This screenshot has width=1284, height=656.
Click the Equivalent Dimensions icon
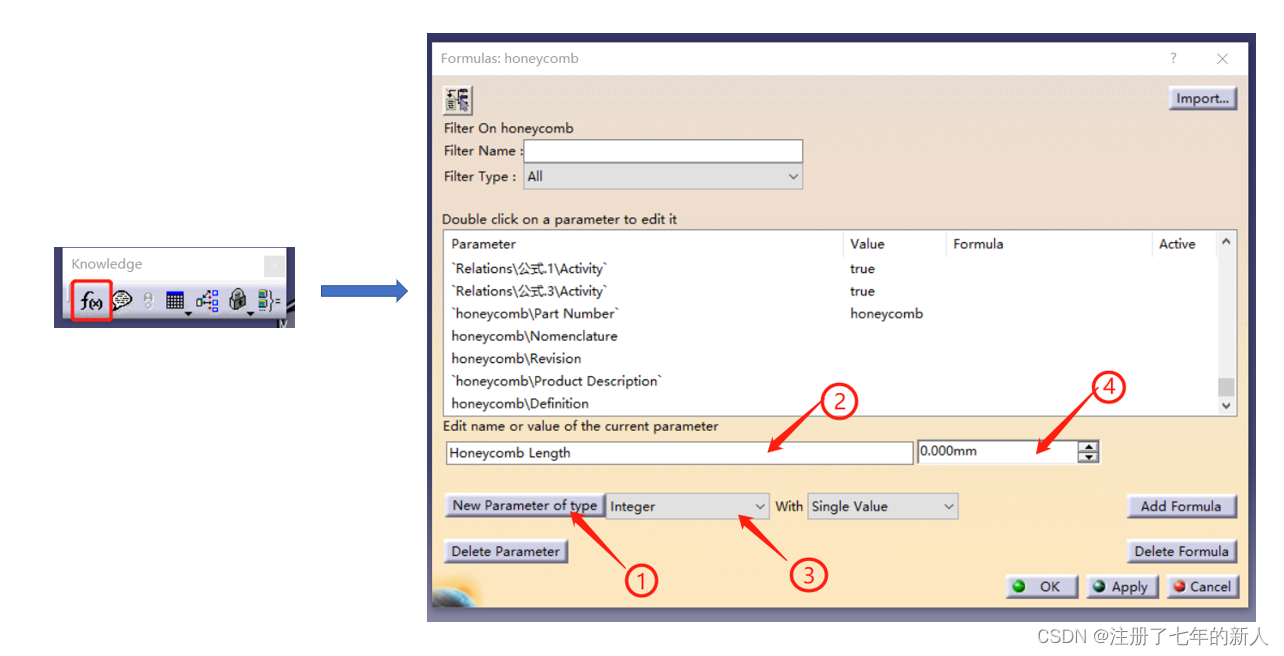pyautogui.click(x=268, y=301)
